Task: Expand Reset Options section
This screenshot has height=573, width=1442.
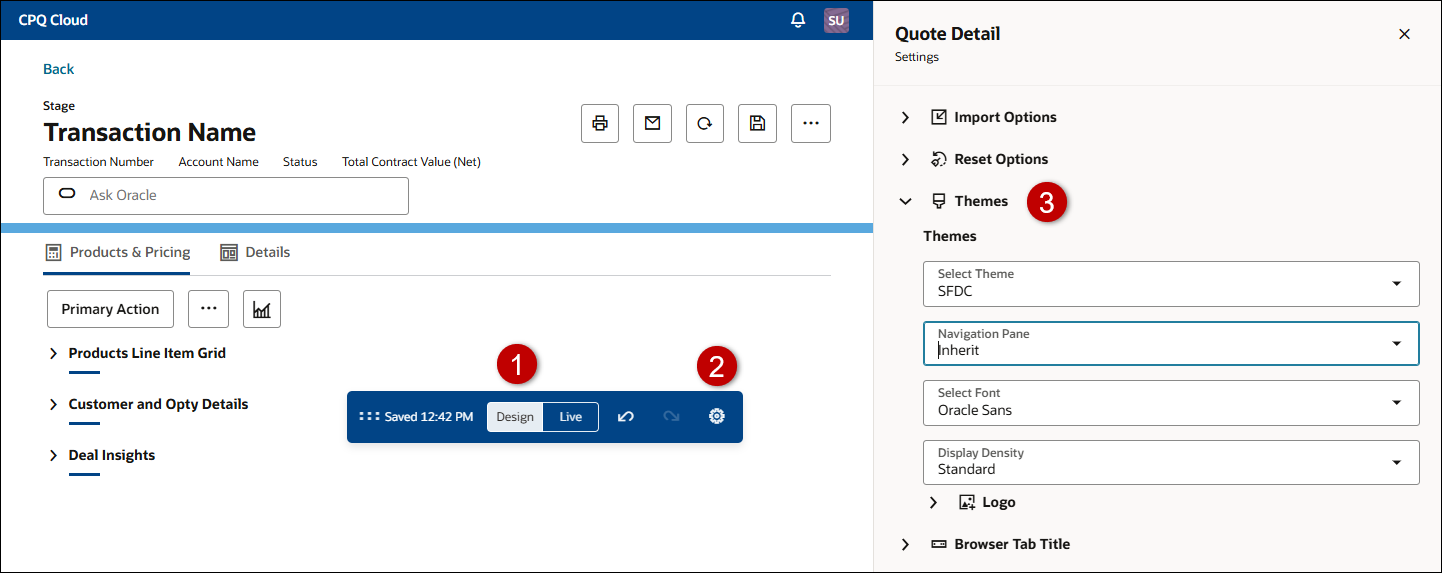Action: click(x=905, y=159)
